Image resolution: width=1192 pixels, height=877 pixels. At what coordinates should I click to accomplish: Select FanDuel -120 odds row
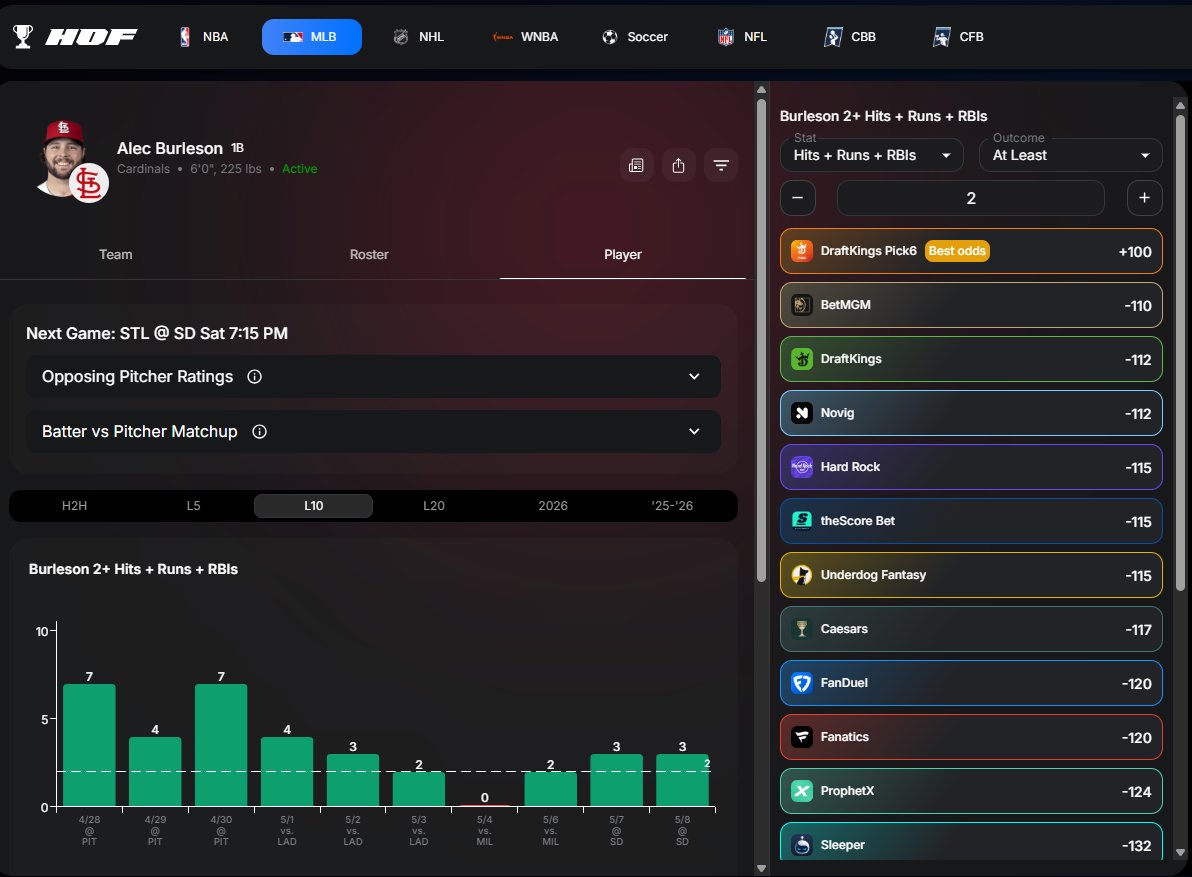coord(971,682)
